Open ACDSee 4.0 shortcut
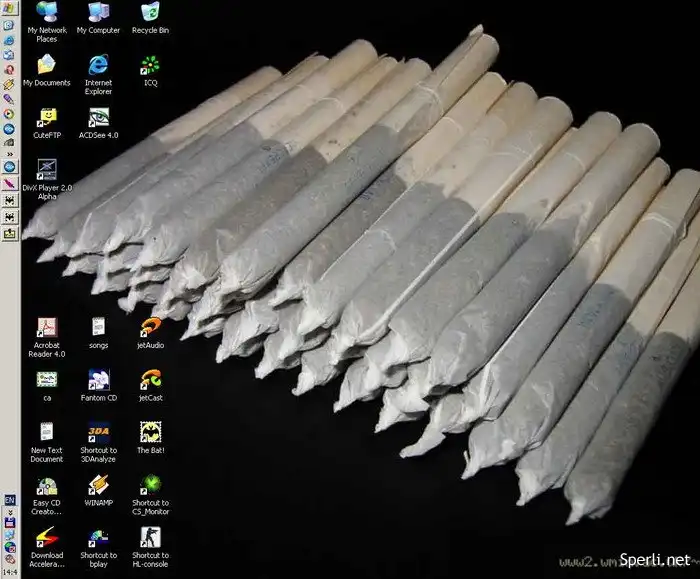This screenshot has width=700, height=579. [x=98, y=118]
